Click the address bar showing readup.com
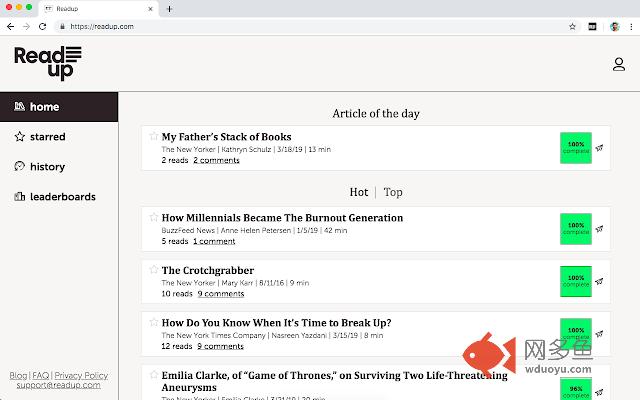Viewport: 640px width, 400px height. [x=318, y=27]
